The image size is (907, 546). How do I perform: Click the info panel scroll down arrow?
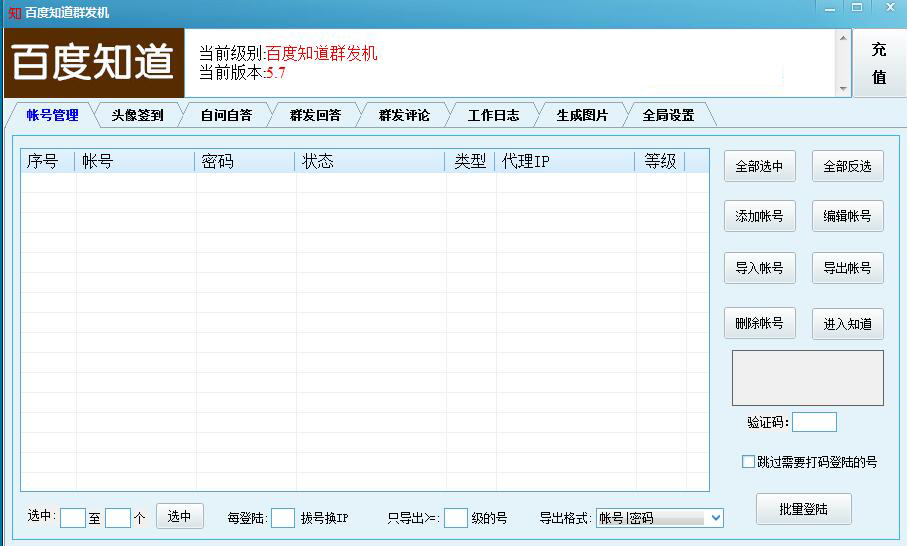click(x=843, y=88)
